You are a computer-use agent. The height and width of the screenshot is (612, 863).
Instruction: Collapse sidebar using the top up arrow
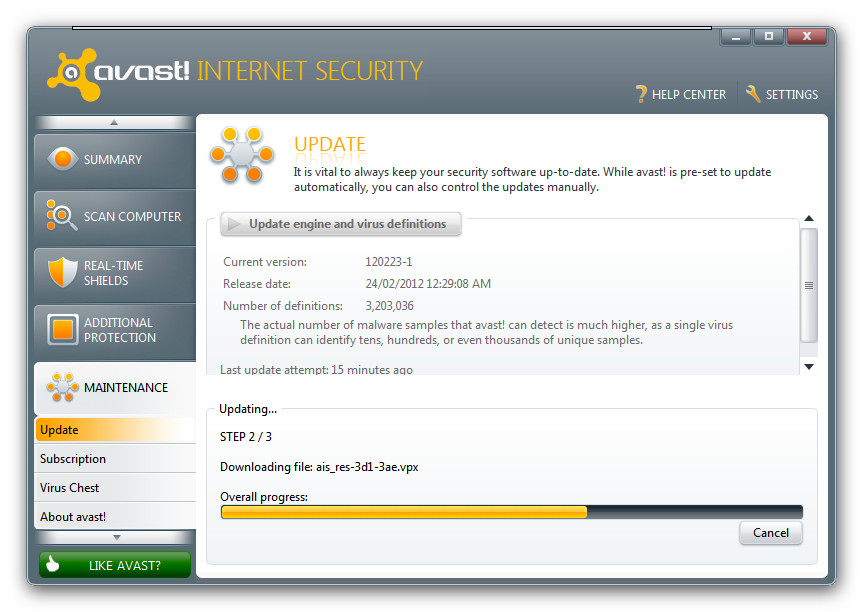tap(114, 122)
